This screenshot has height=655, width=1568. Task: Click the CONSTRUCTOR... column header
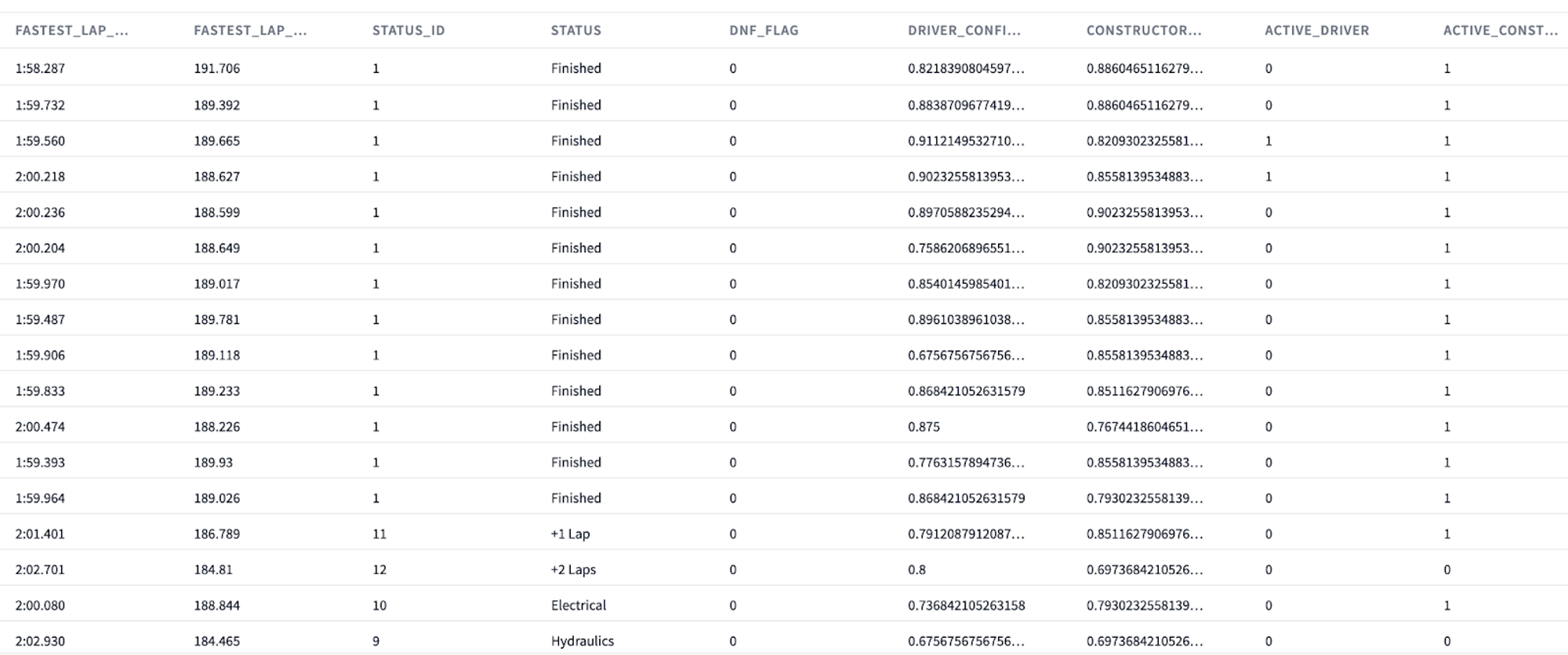(1143, 31)
